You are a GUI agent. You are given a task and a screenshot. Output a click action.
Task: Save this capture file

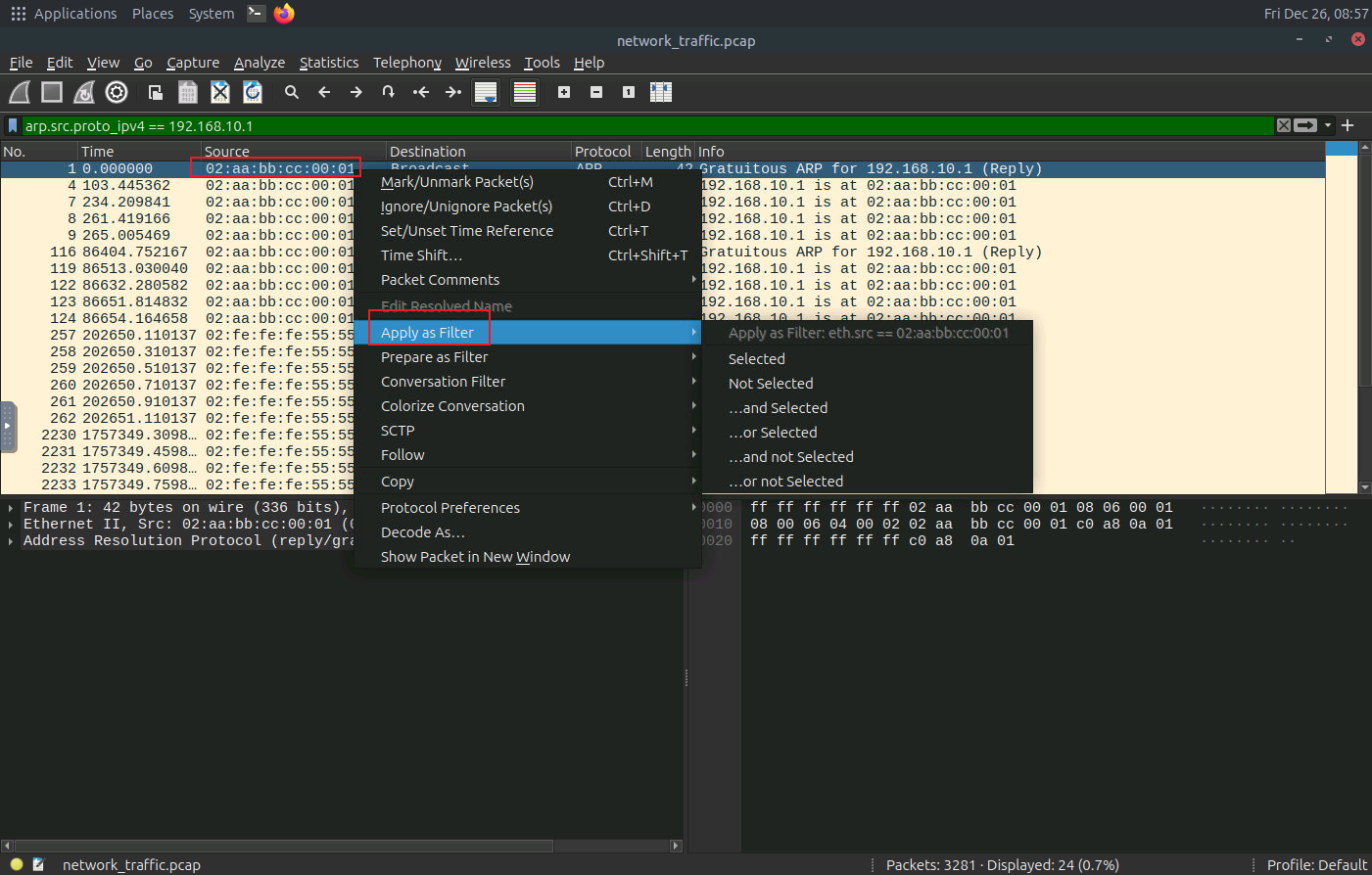pyautogui.click(x=188, y=92)
